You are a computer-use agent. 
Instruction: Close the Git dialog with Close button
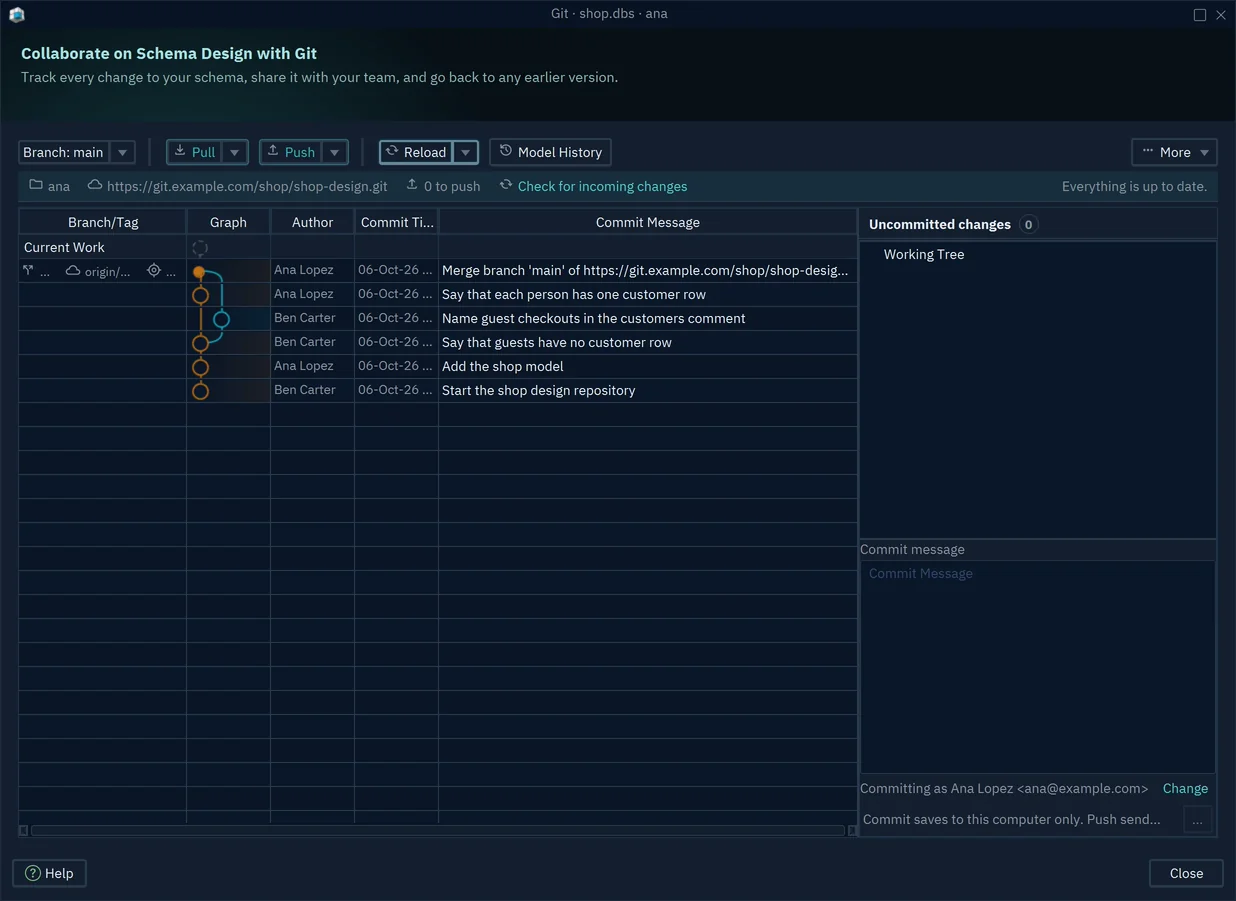click(1186, 873)
